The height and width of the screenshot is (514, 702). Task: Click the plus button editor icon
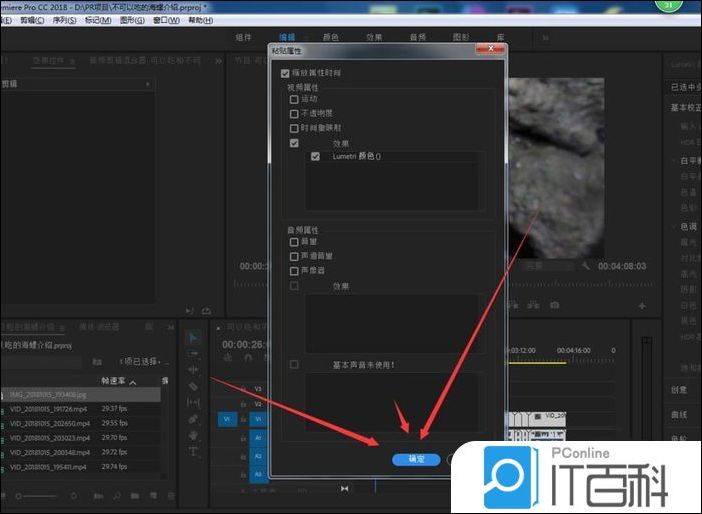[642, 306]
